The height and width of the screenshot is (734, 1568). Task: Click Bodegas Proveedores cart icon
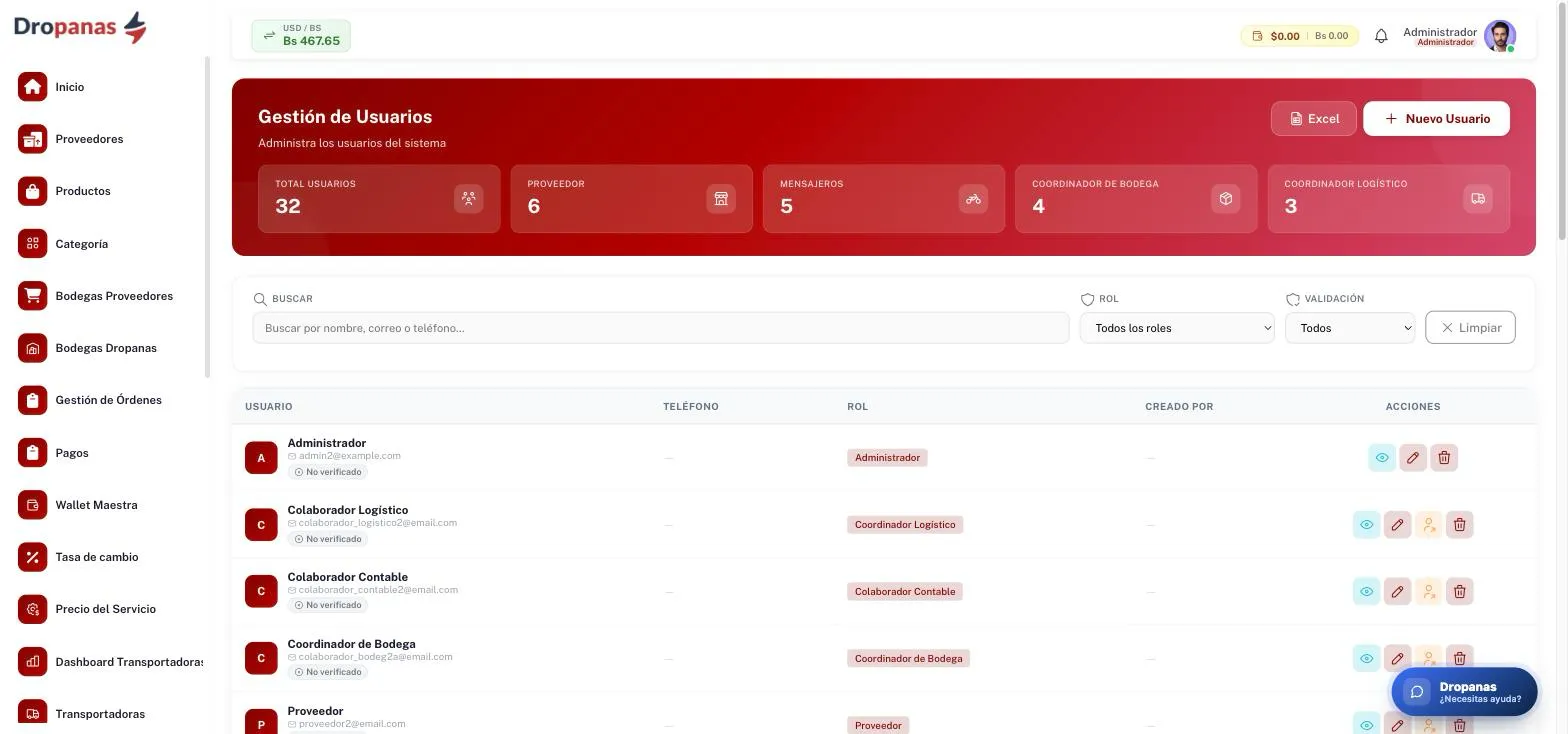[x=32, y=296]
